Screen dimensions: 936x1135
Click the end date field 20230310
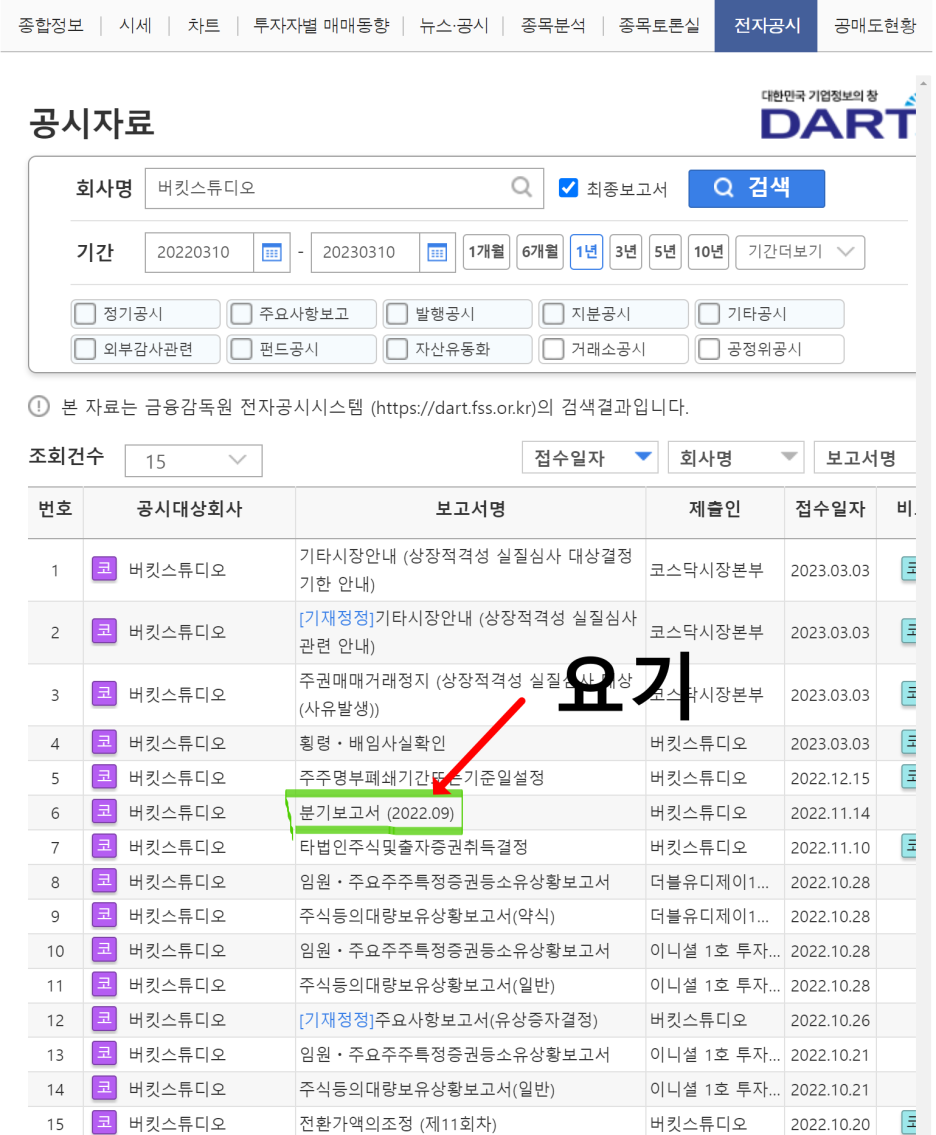[x=365, y=253]
